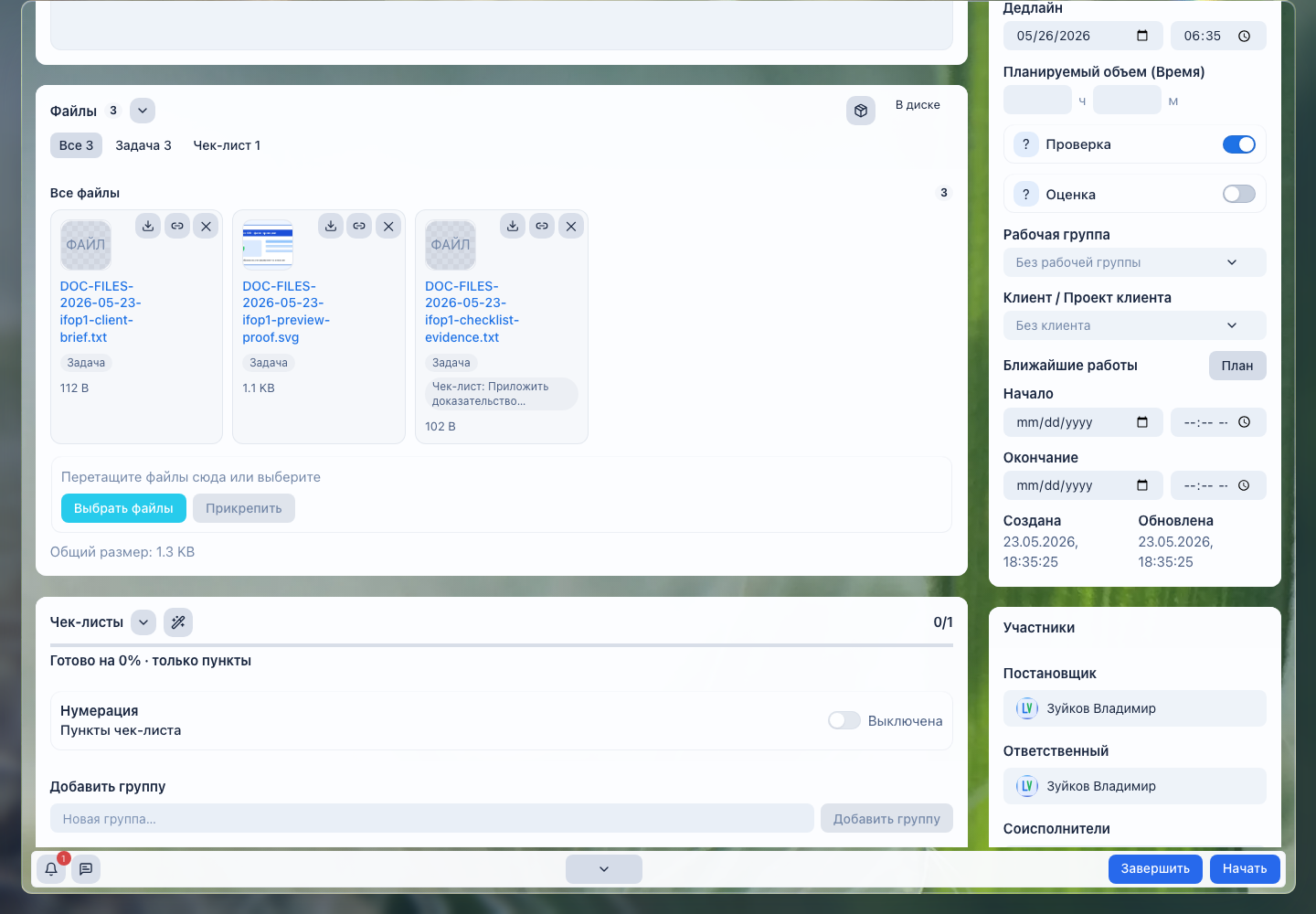Focus the planned hours (ч) field

[x=1037, y=100]
